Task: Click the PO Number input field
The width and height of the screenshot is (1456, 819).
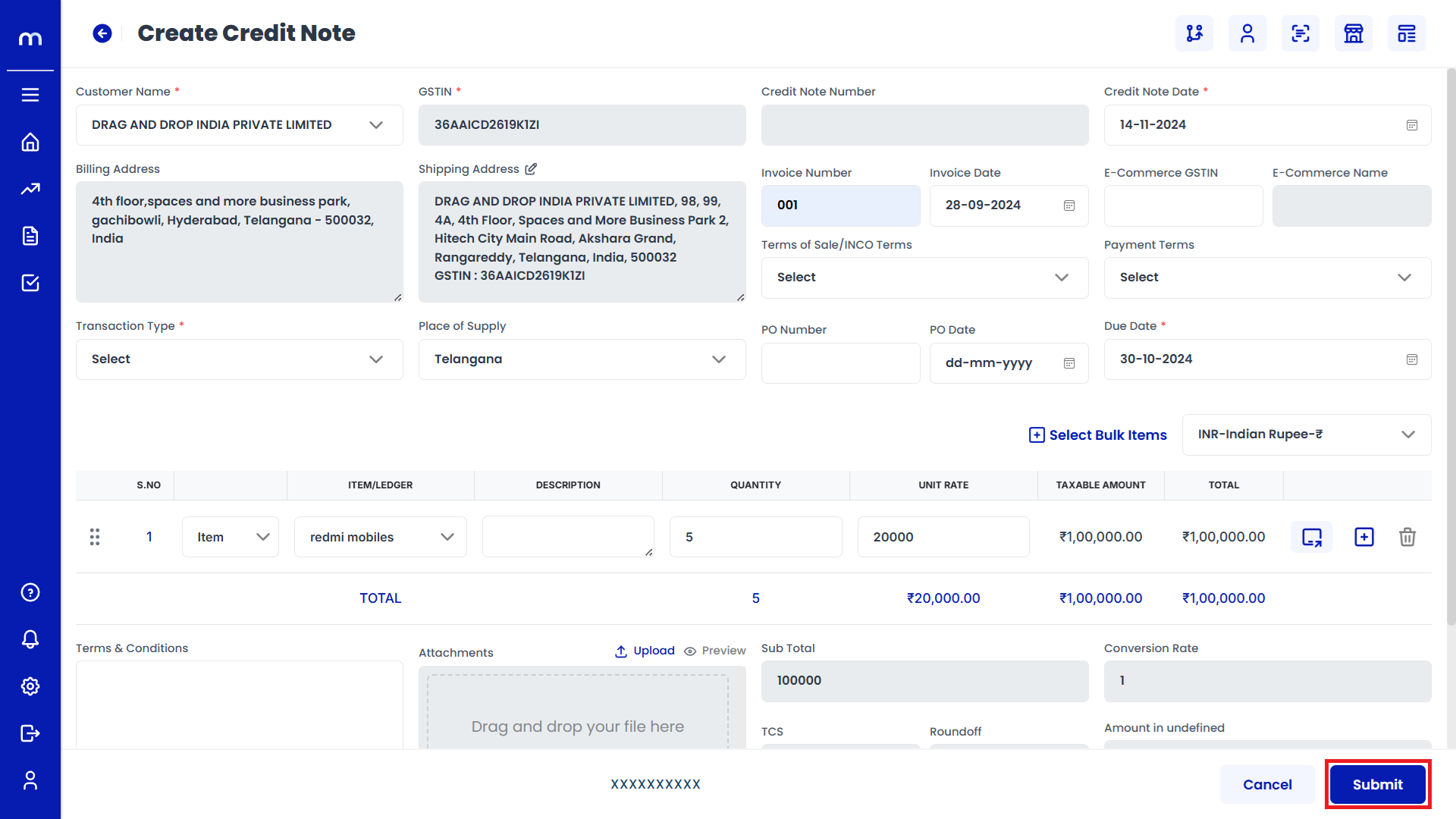Action: 840,363
